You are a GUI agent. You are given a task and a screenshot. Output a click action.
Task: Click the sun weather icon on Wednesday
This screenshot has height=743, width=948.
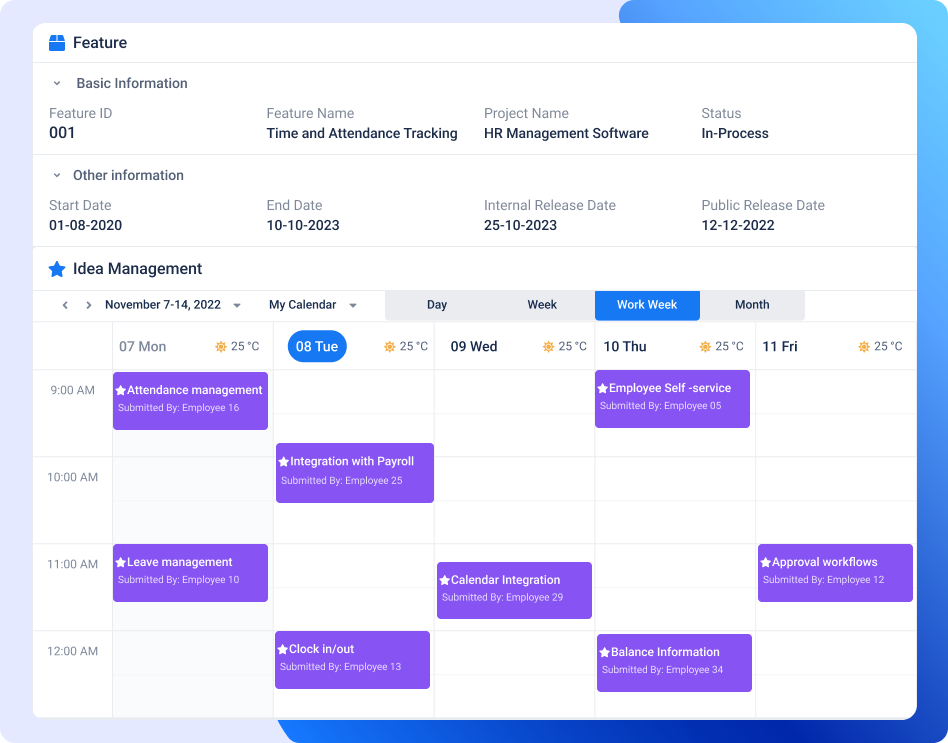(548, 346)
